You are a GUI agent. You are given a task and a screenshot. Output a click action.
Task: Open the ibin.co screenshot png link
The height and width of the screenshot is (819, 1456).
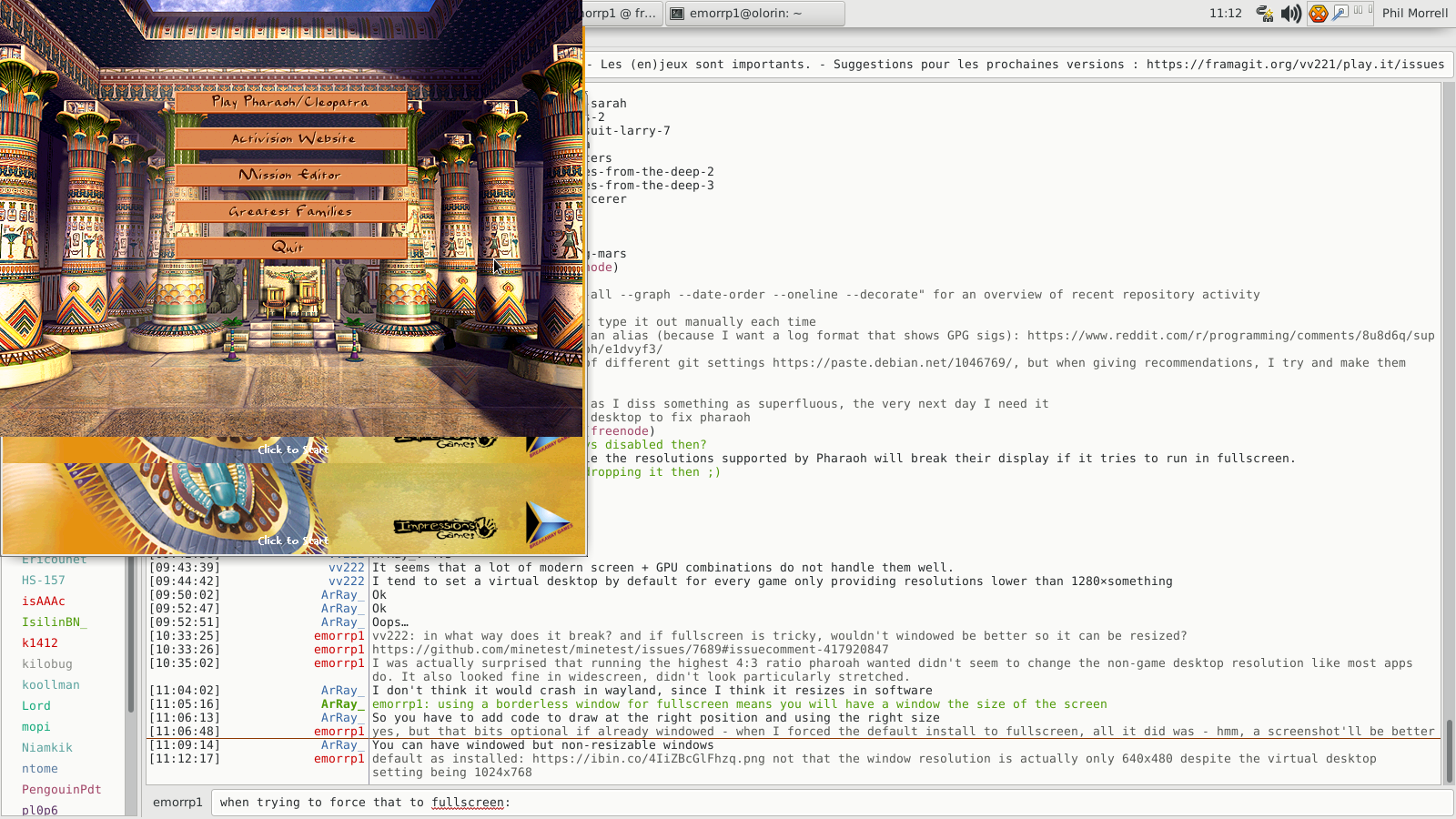click(x=649, y=759)
